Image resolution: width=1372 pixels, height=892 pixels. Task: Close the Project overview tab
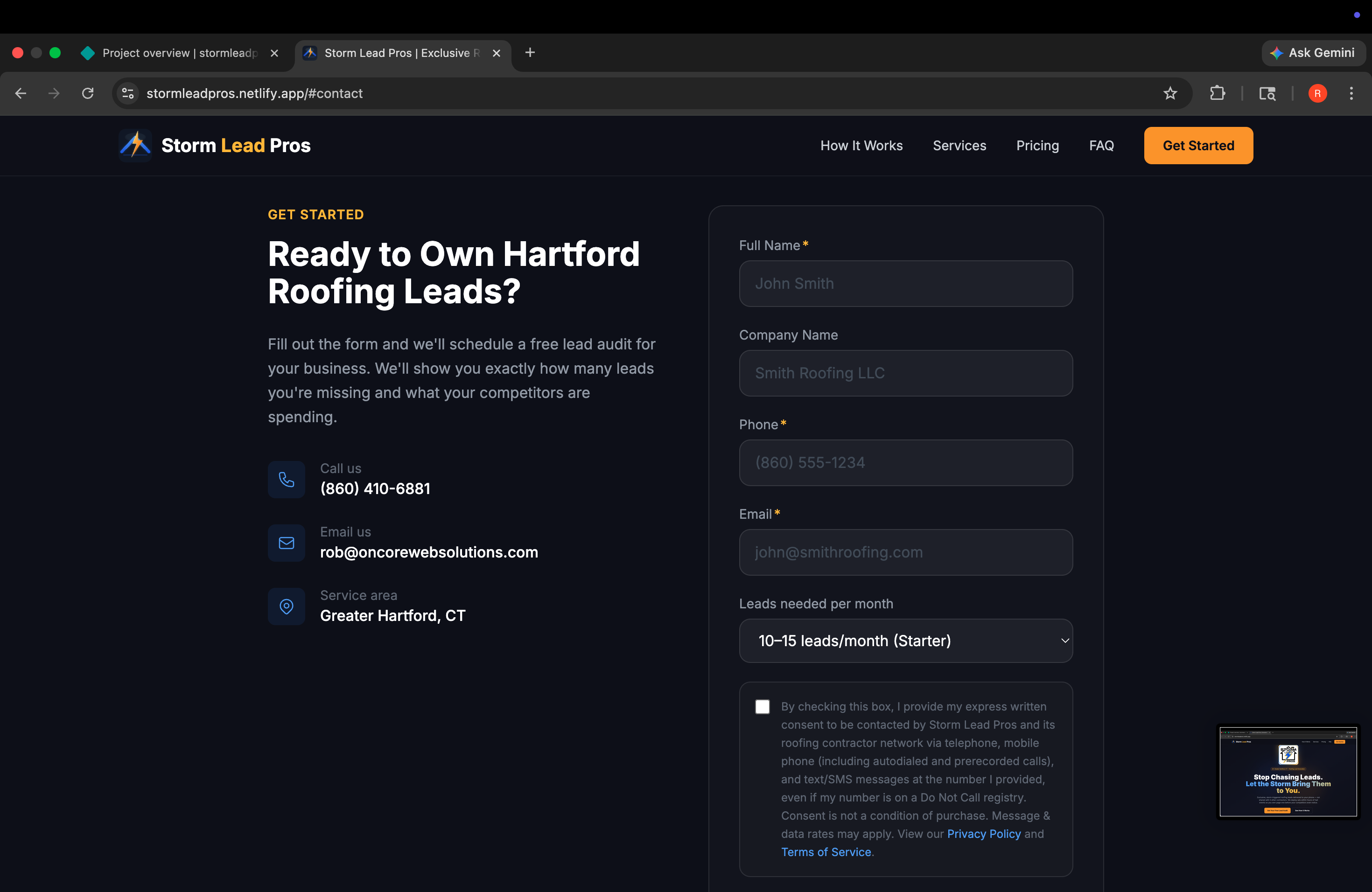274,53
